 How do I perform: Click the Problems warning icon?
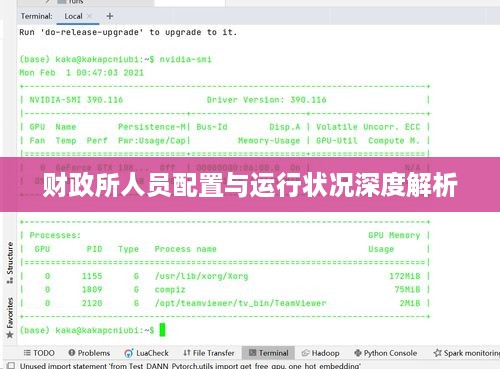point(71,353)
